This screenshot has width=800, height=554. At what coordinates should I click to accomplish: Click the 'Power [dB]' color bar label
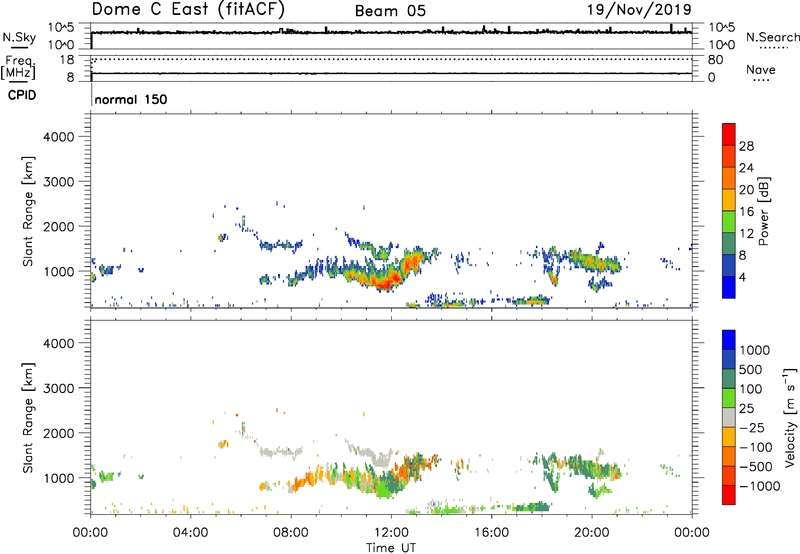point(763,211)
